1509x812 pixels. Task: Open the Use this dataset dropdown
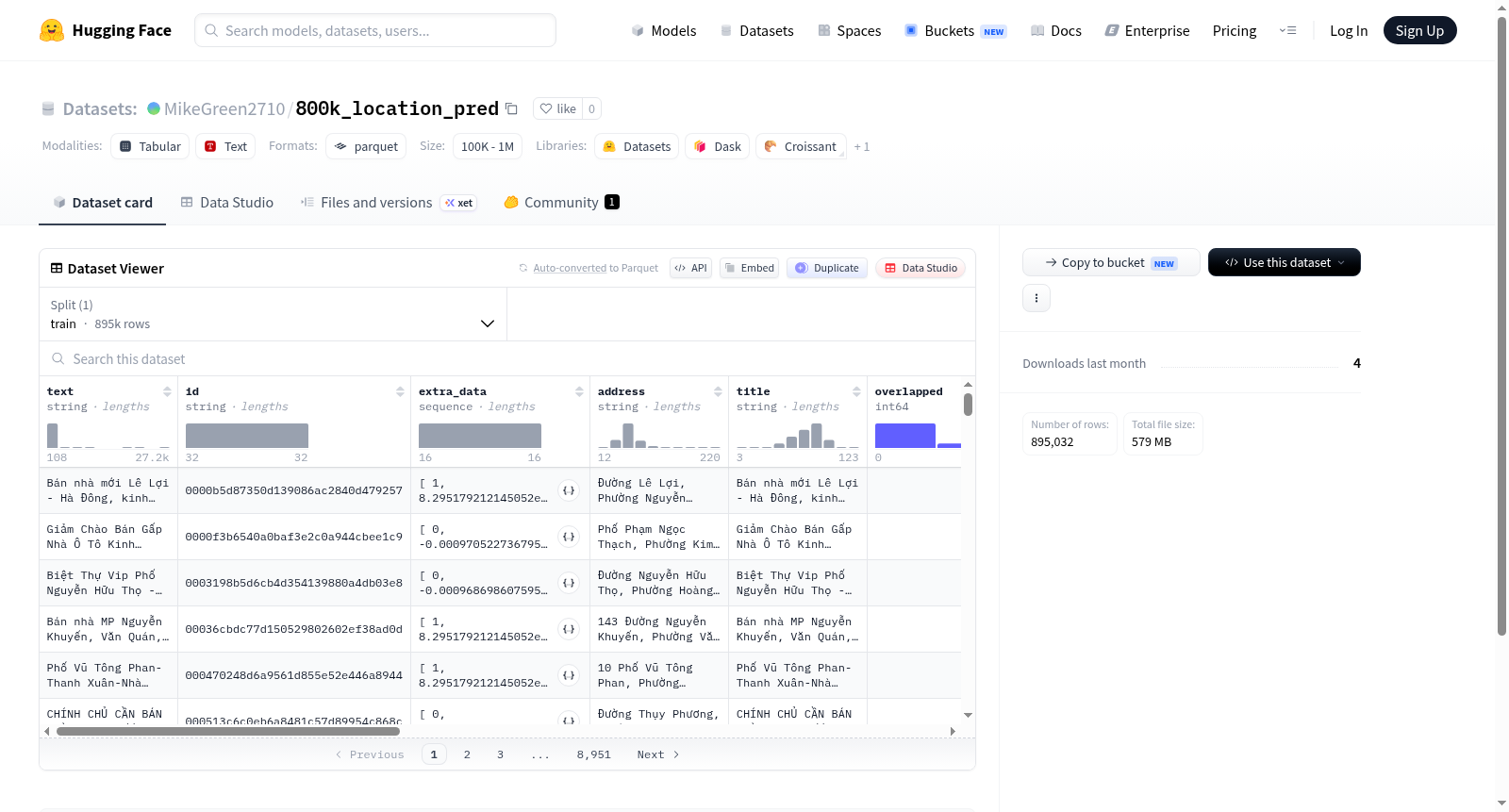coord(1285,262)
